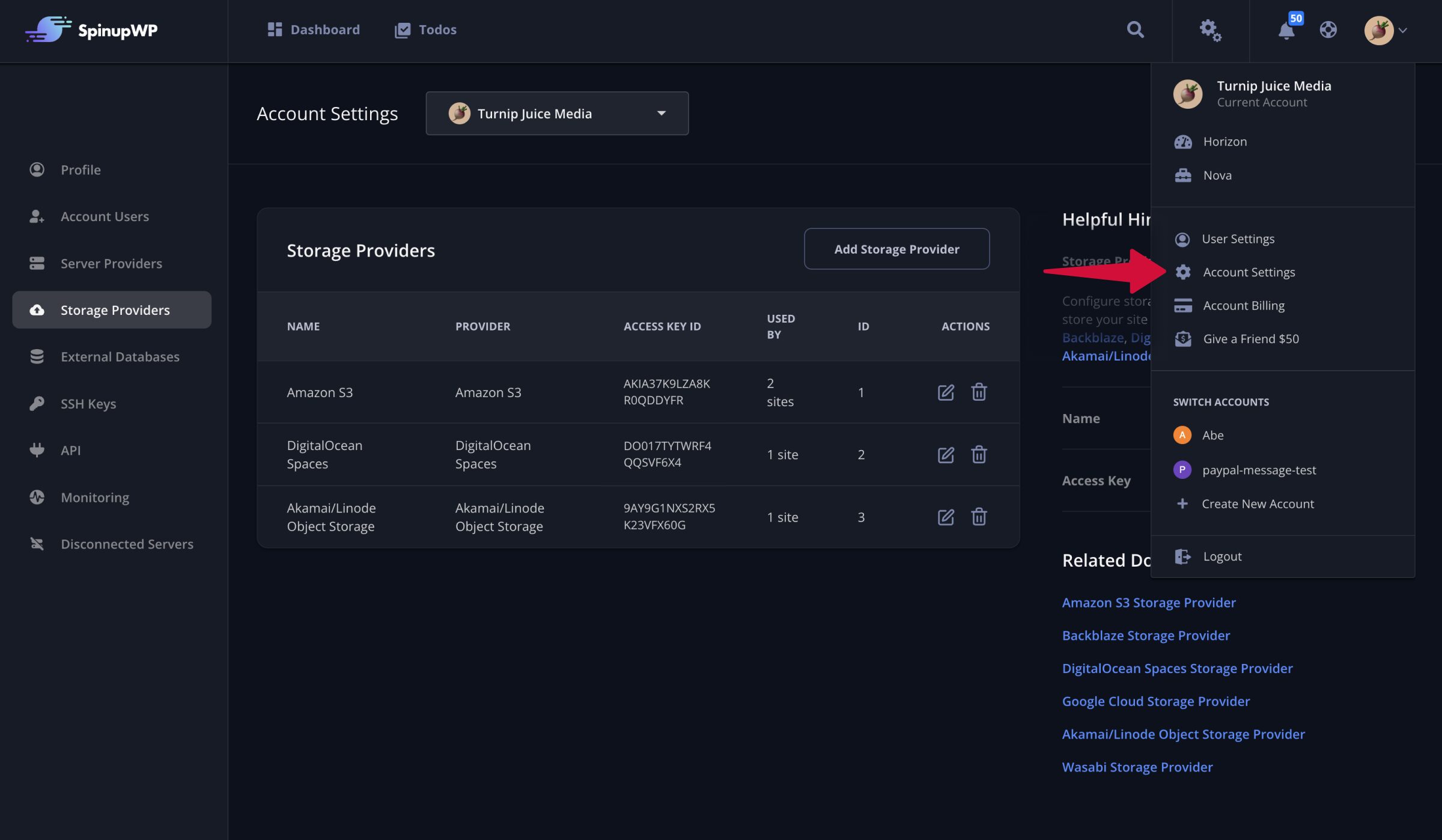
Task: Click the delete icon for DigitalOcean Spaces row
Action: pos(979,454)
